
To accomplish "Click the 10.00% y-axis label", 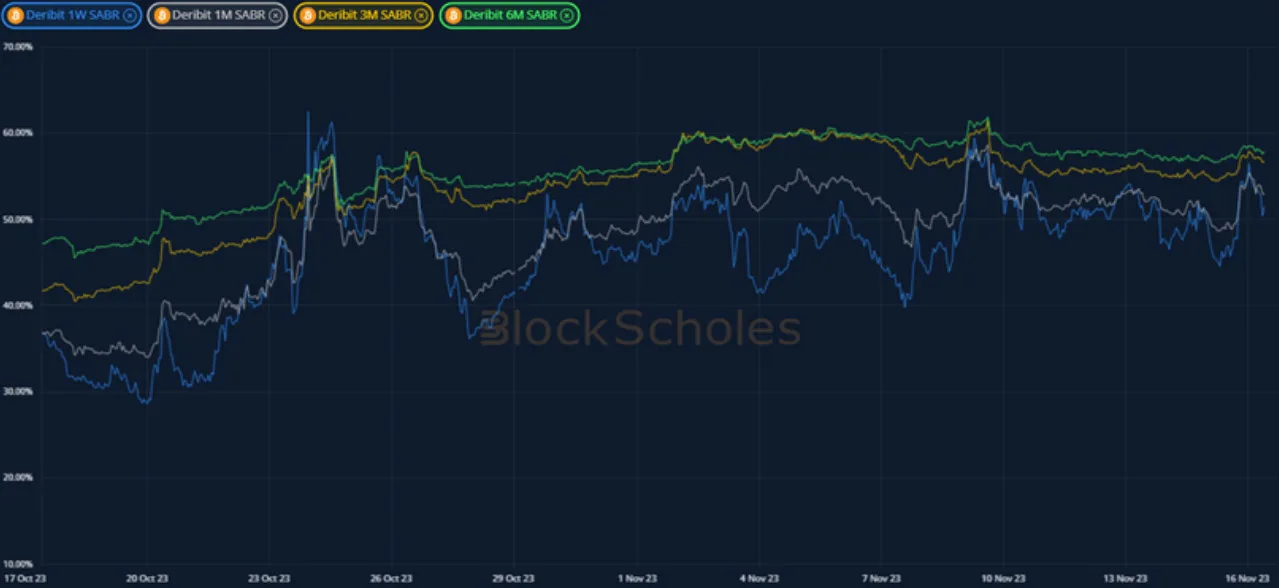I will [x=18, y=563].
